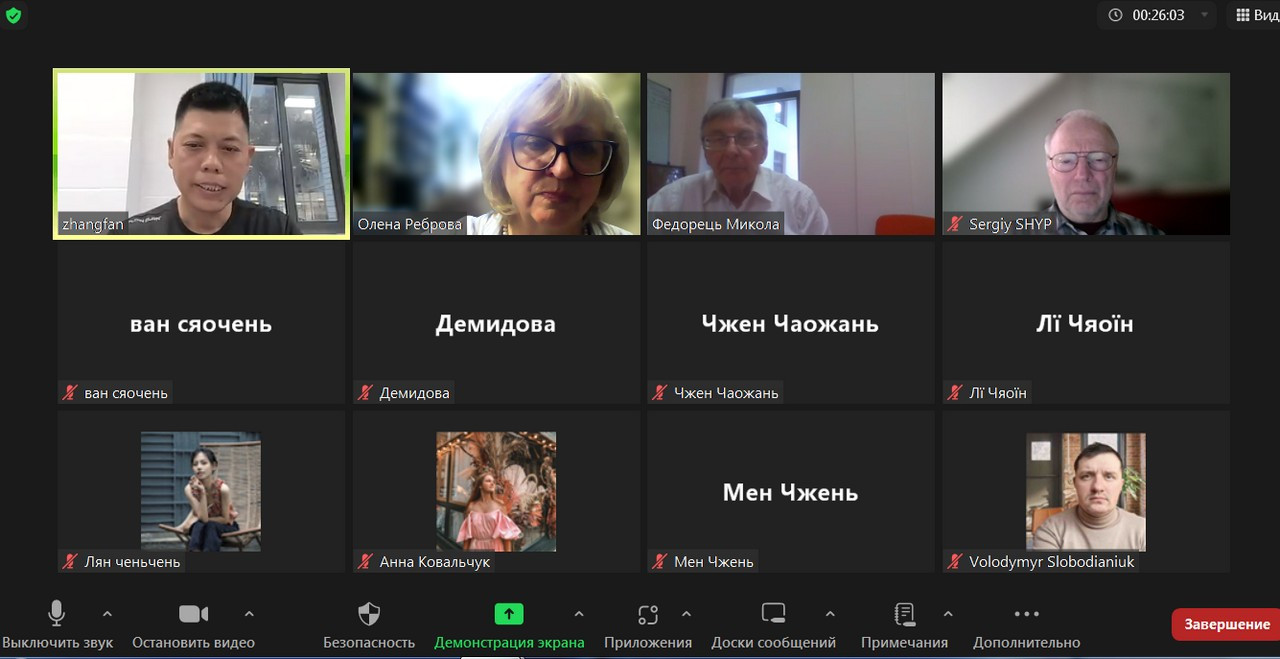Expand the Приложения options arrow
The width and height of the screenshot is (1280, 659).
click(686, 614)
